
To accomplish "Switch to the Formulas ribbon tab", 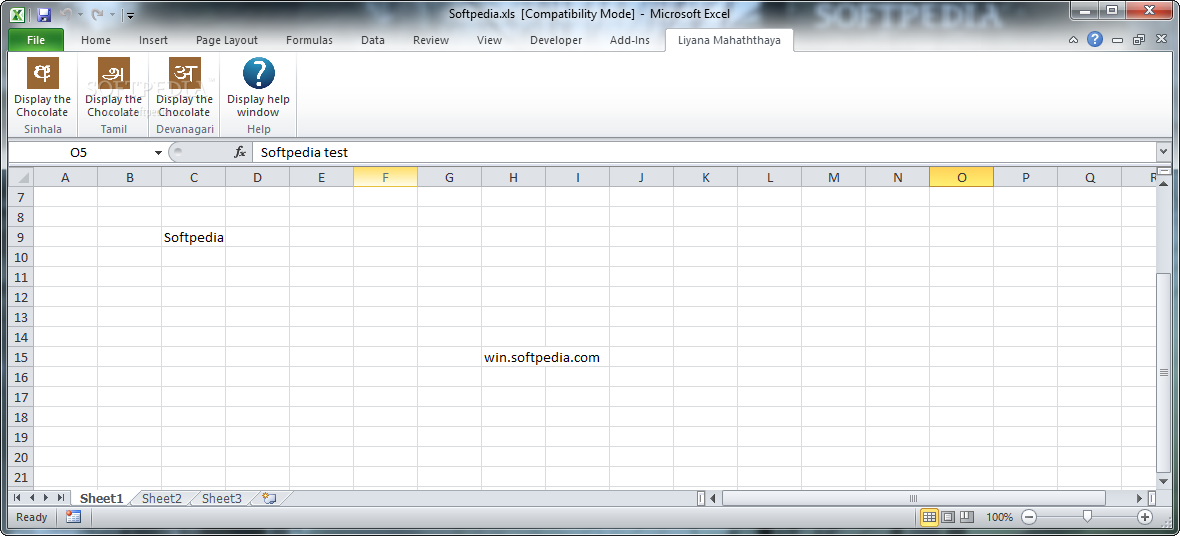I will tap(309, 41).
